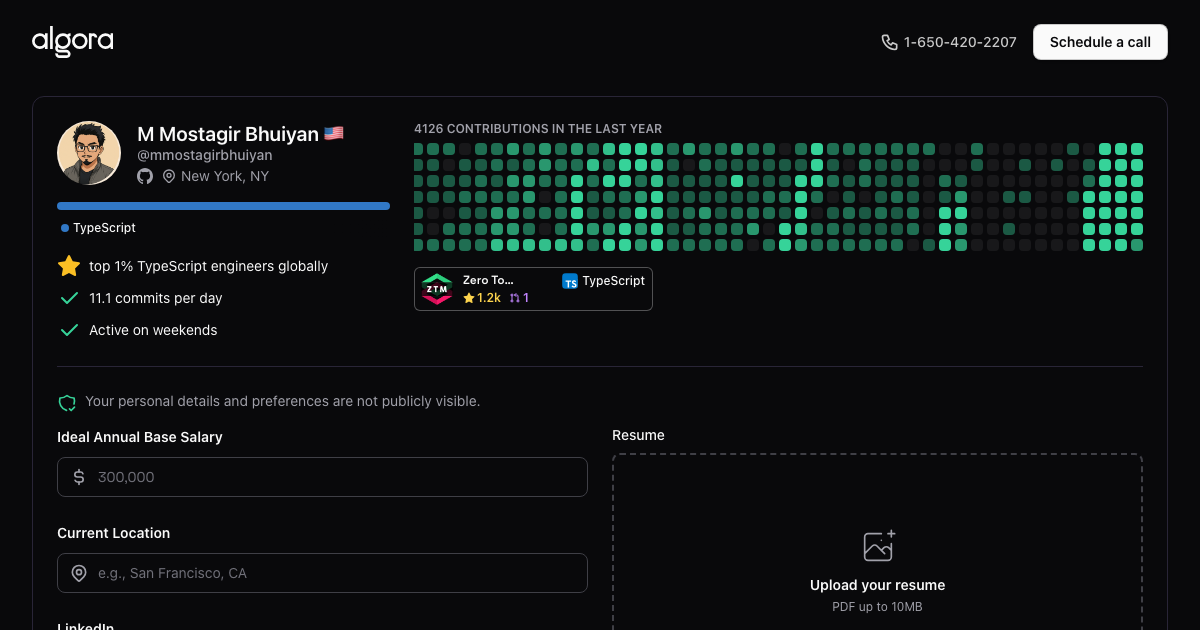
Task: Click the dollar sign icon in salary field
Action: pos(79,477)
